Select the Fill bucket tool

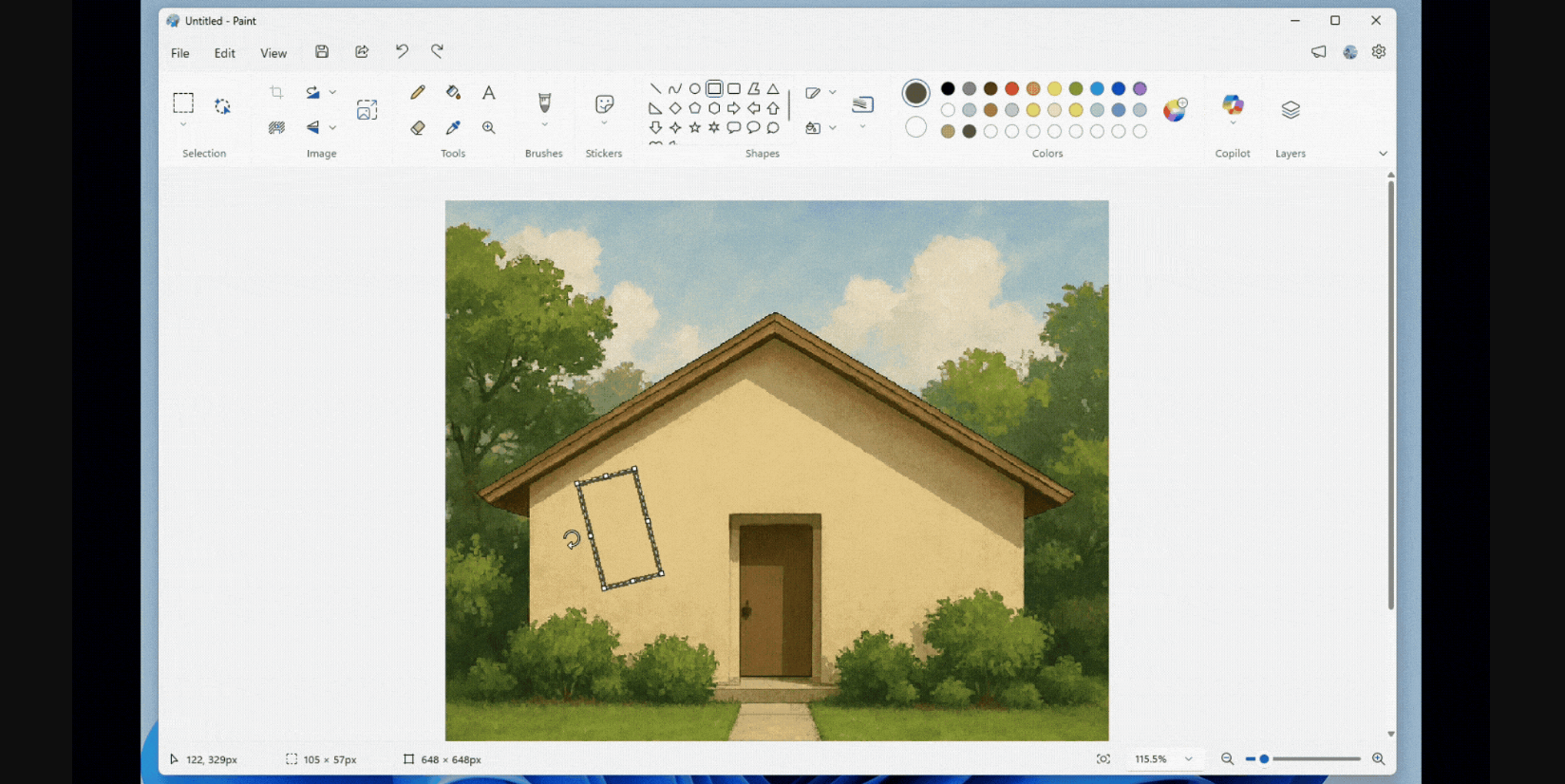[x=453, y=92]
